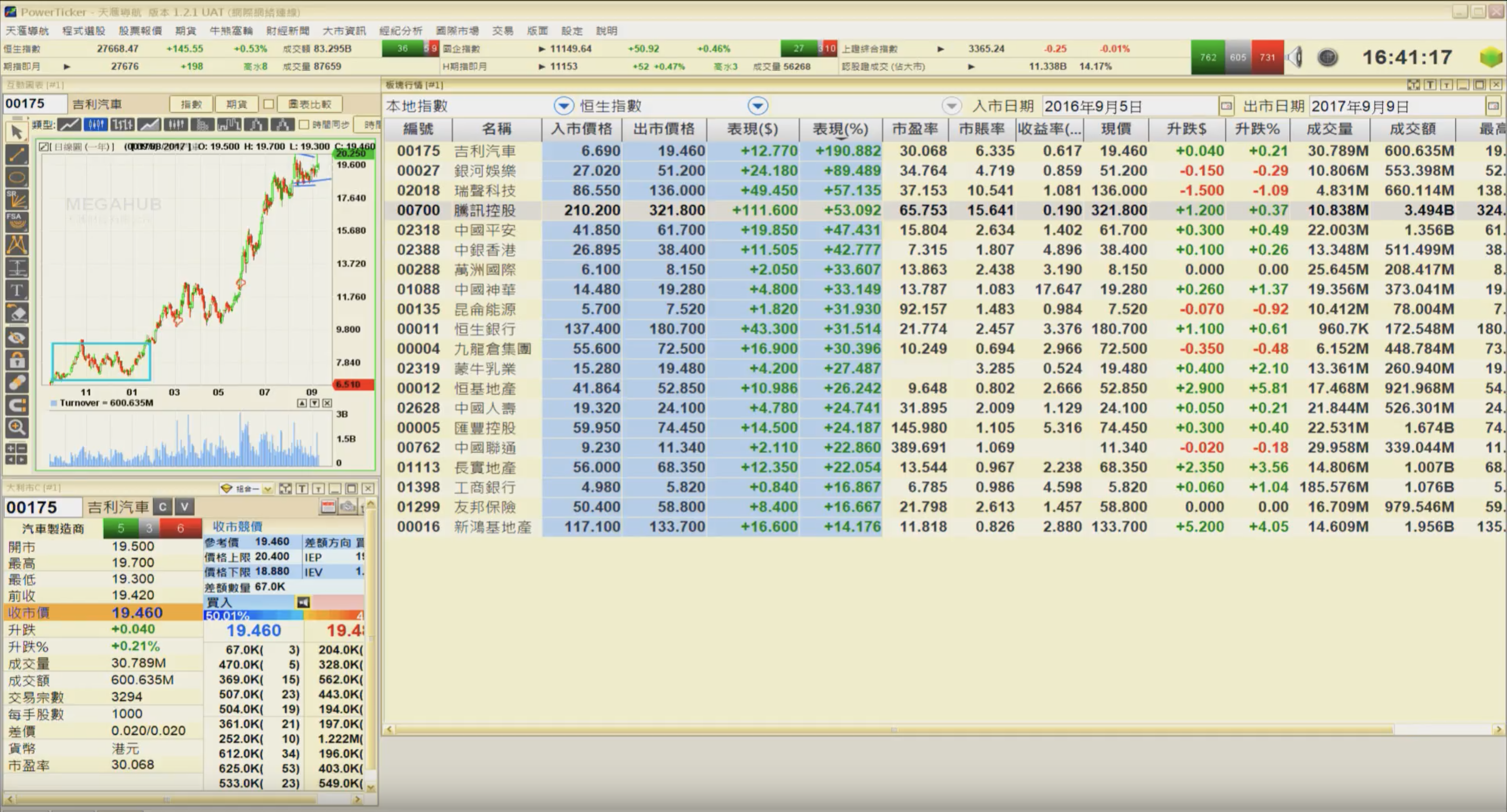Click the minus zoom-out chart icon
The width and height of the screenshot is (1507, 812).
pos(22,449)
